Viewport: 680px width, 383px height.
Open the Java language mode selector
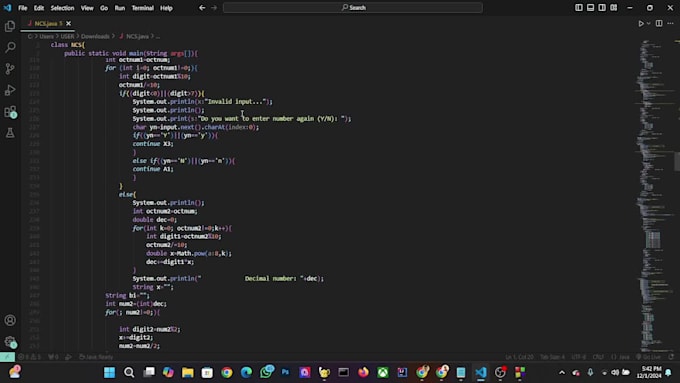pyautogui.click(x=621, y=357)
